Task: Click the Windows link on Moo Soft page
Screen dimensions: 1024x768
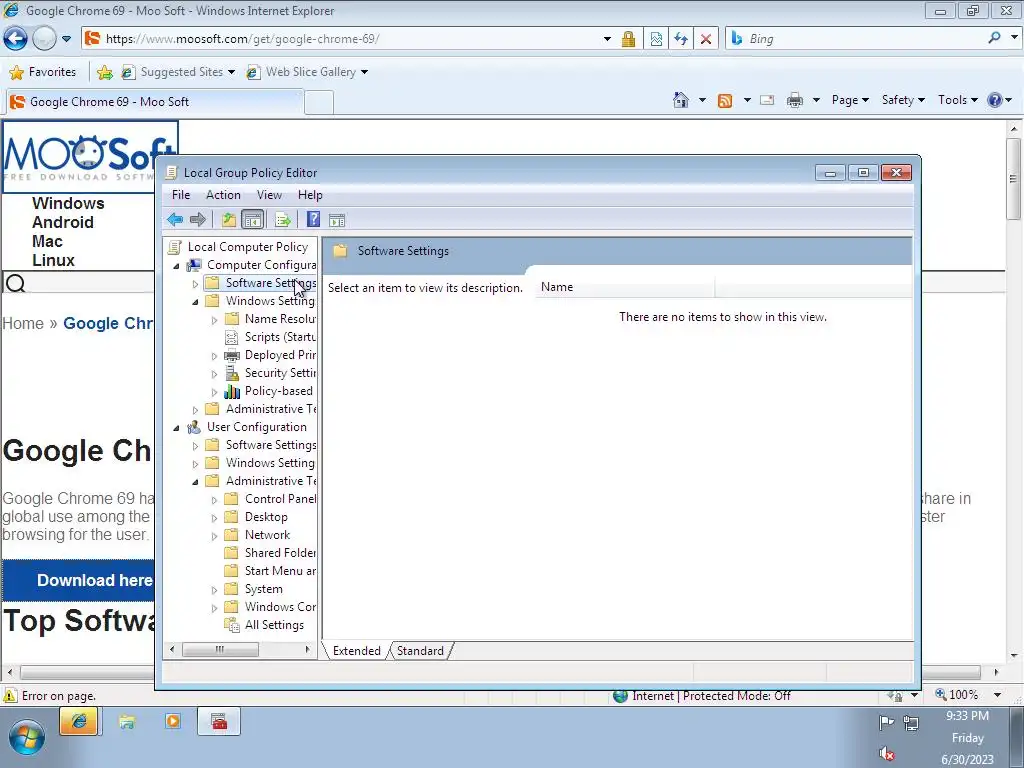Action: [x=68, y=203]
